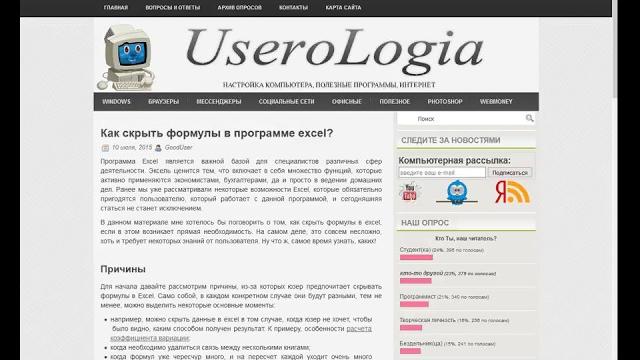Select PHOTOSHOP in the category bar
Image resolution: width=640 pixels, height=360 pixels.
click(445, 102)
